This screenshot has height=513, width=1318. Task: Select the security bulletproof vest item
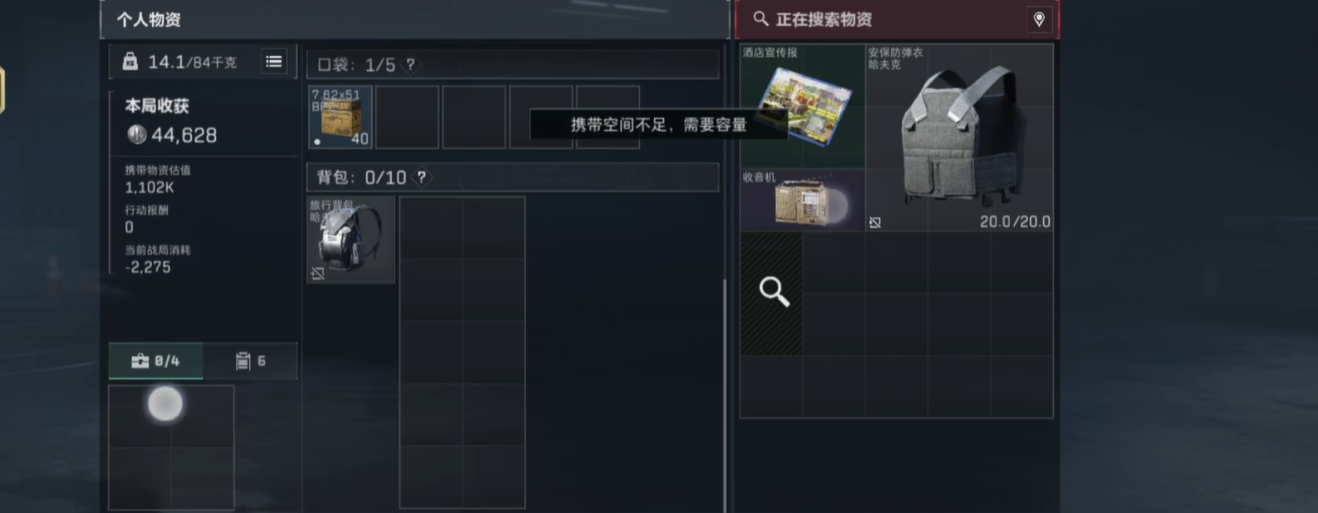958,138
